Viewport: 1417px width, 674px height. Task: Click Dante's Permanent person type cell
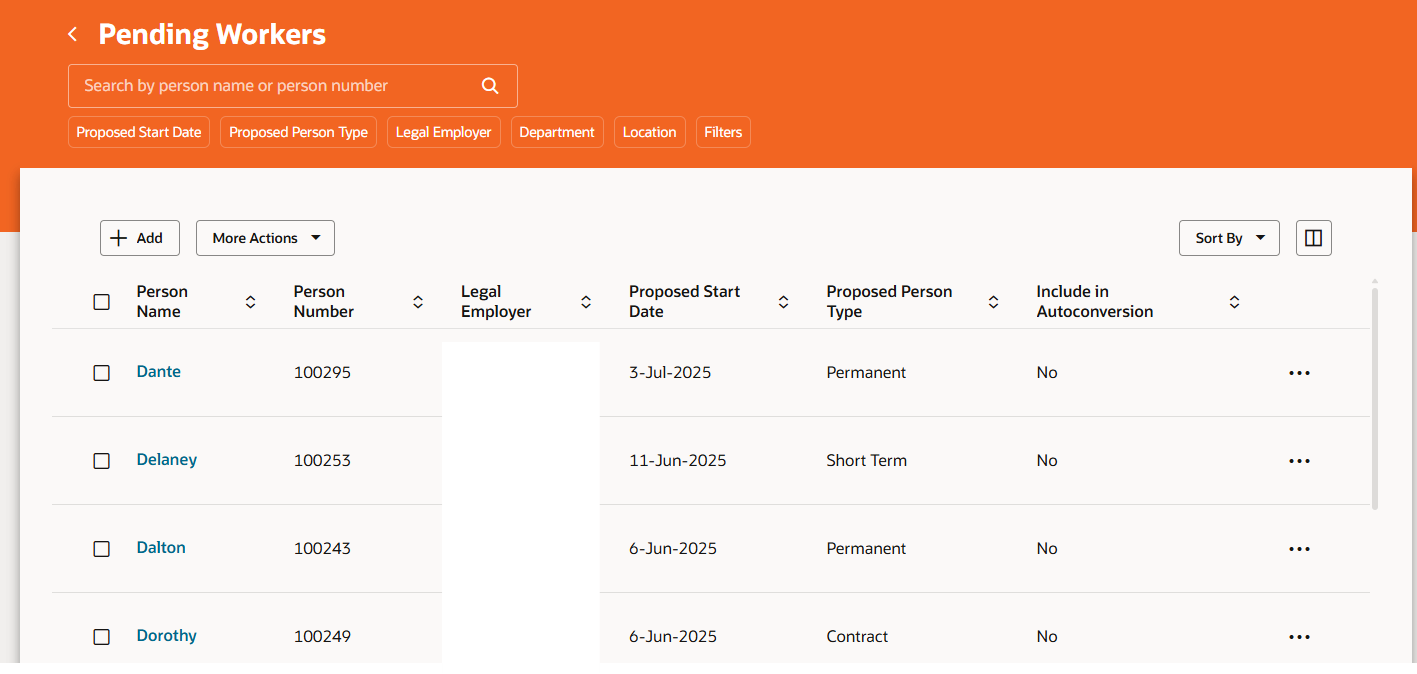[866, 373]
